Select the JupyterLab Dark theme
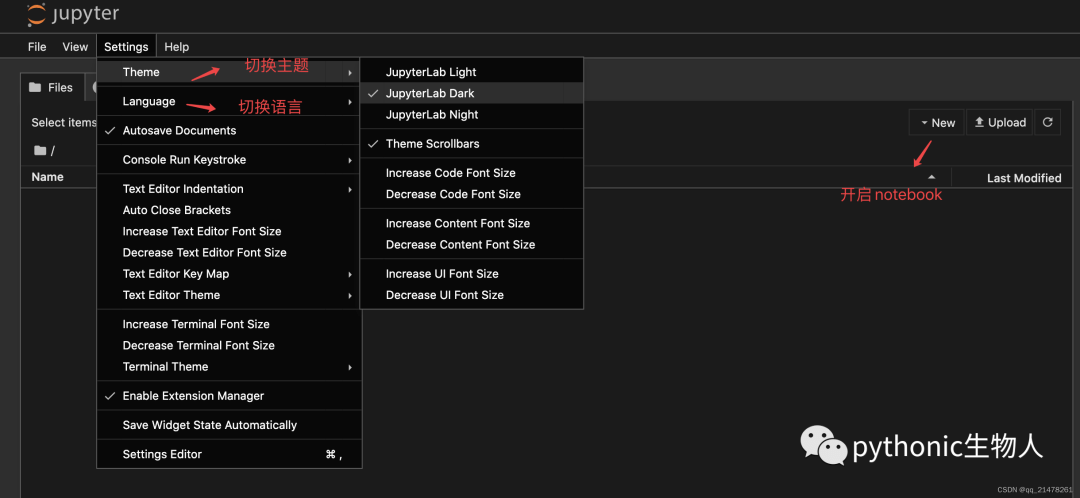Screen dimensions: 1080x498 [x=430, y=93]
